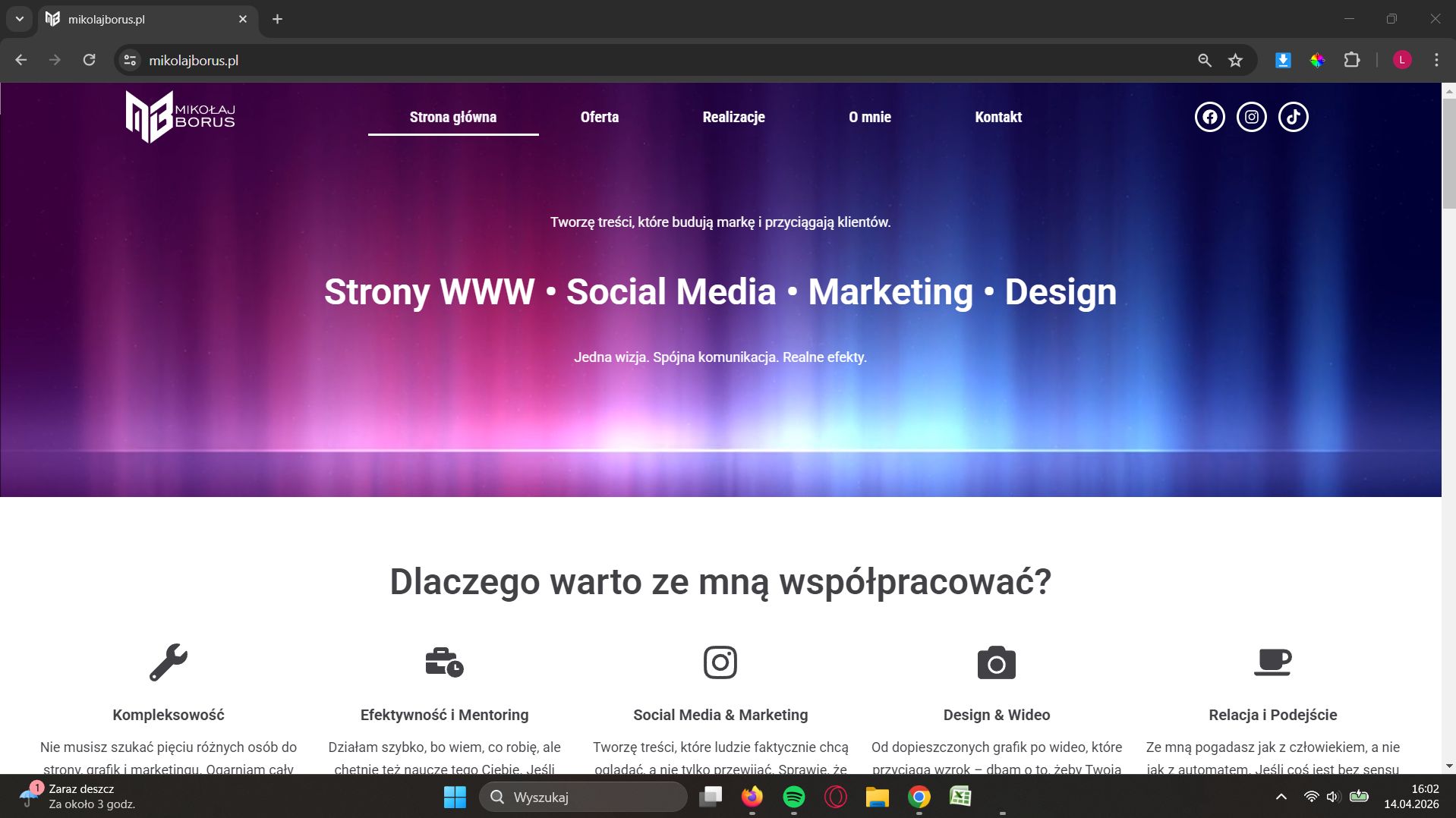Open the Chrome three-dot menu
Viewport: 1456px width, 818px height.
pyautogui.click(x=1436, y=60)
